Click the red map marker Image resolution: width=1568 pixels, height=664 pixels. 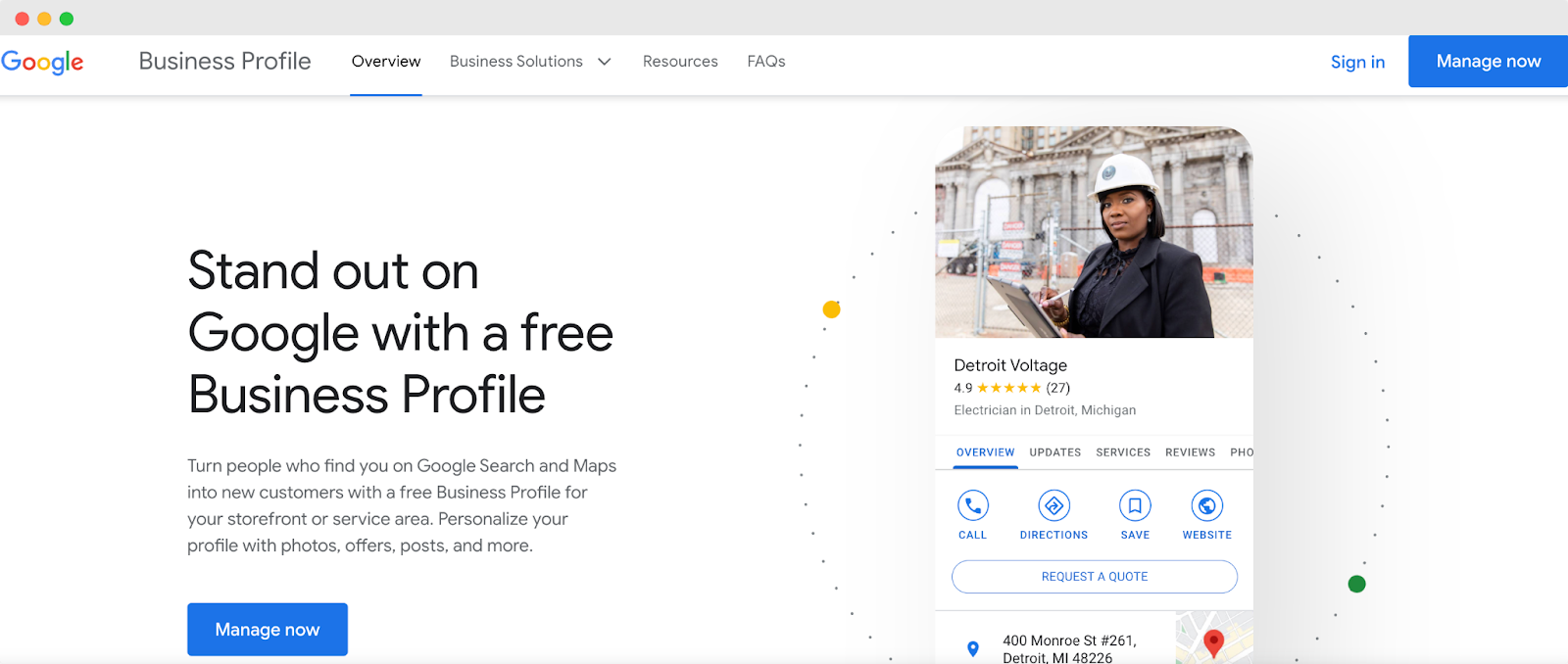click(x=1213, y=643)
